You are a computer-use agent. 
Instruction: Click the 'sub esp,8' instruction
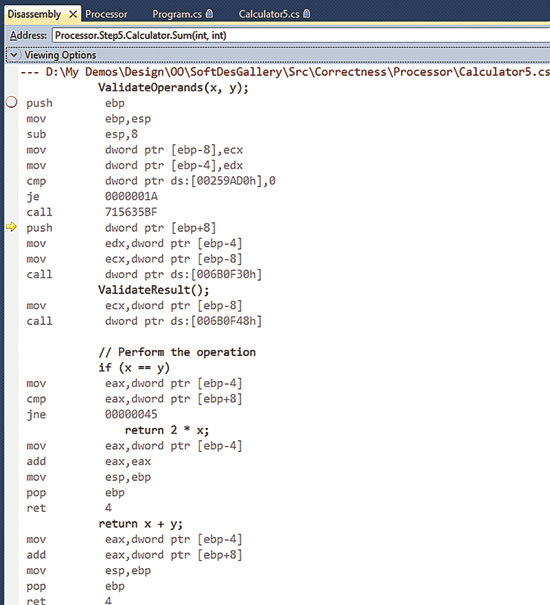[82, 134]
